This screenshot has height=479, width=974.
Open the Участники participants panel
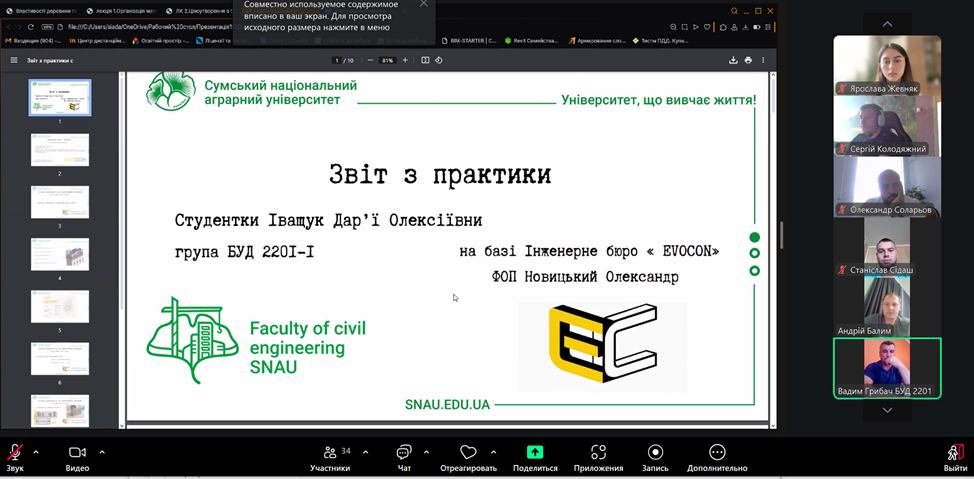pos(330,457)
